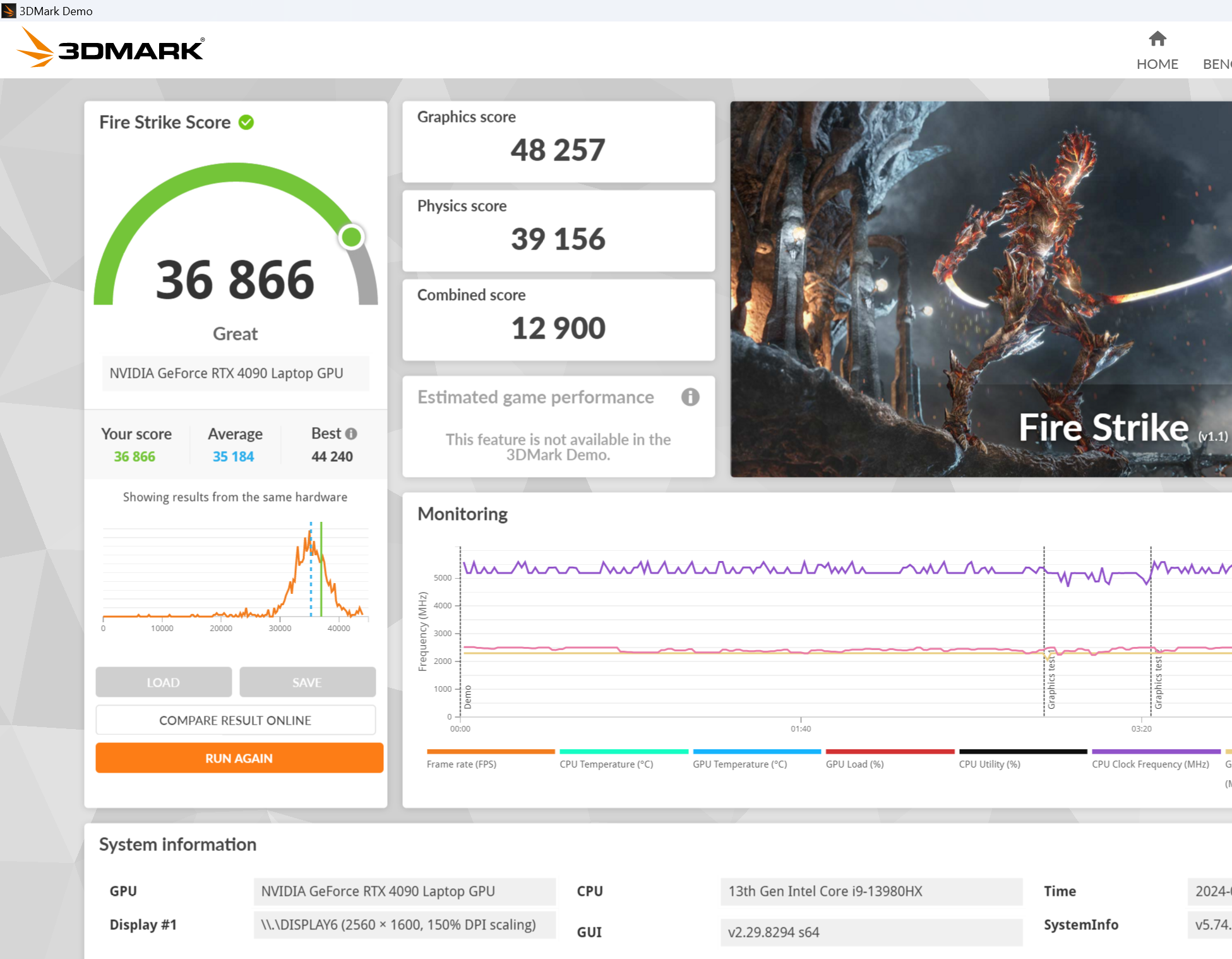The image size is (1232, 959).
Task: Toggle the purple CPU Clock Frequency swatch
Action: [1156, 752]
